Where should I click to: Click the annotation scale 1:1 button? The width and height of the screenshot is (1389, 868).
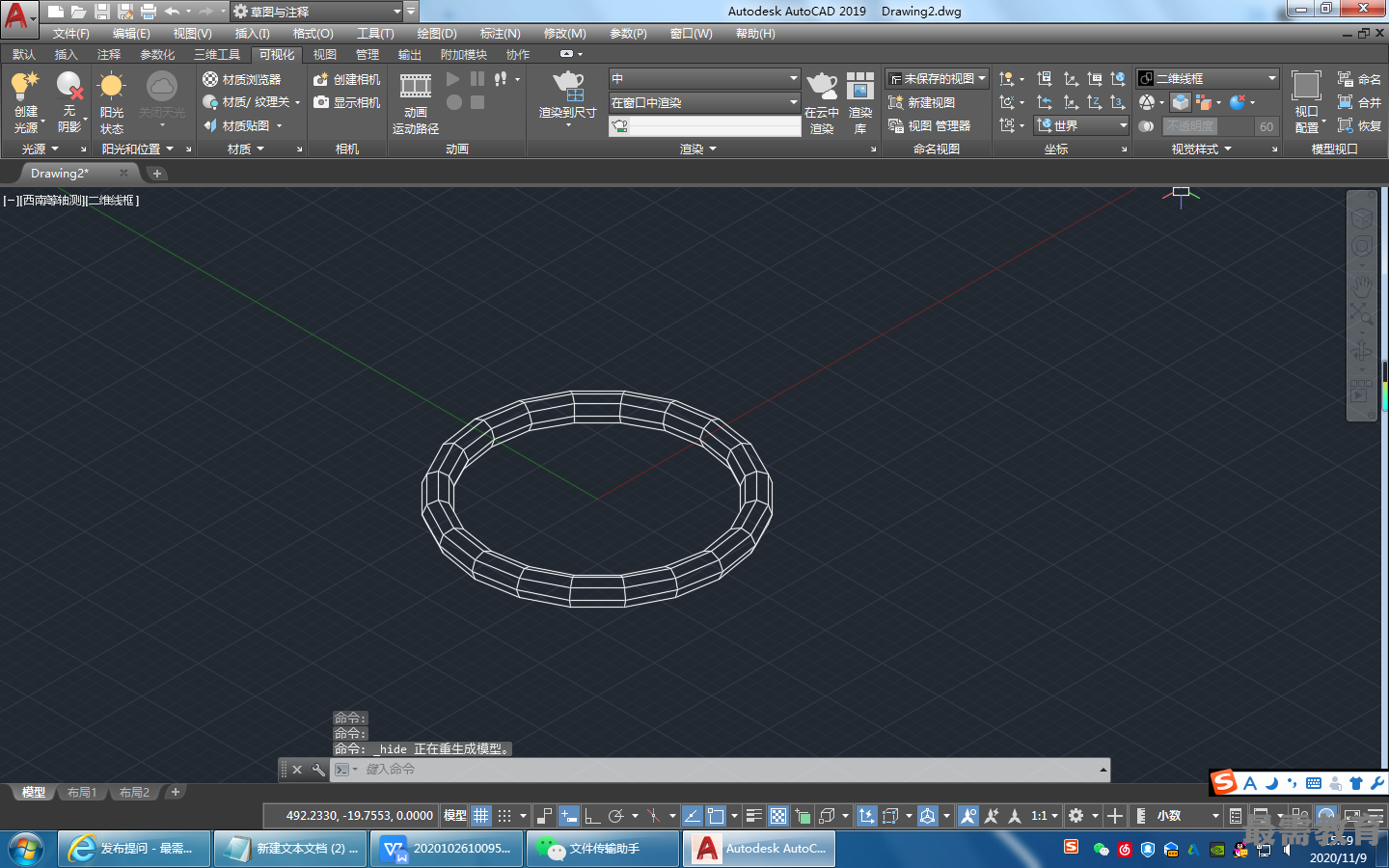[x=1044, y=816]
